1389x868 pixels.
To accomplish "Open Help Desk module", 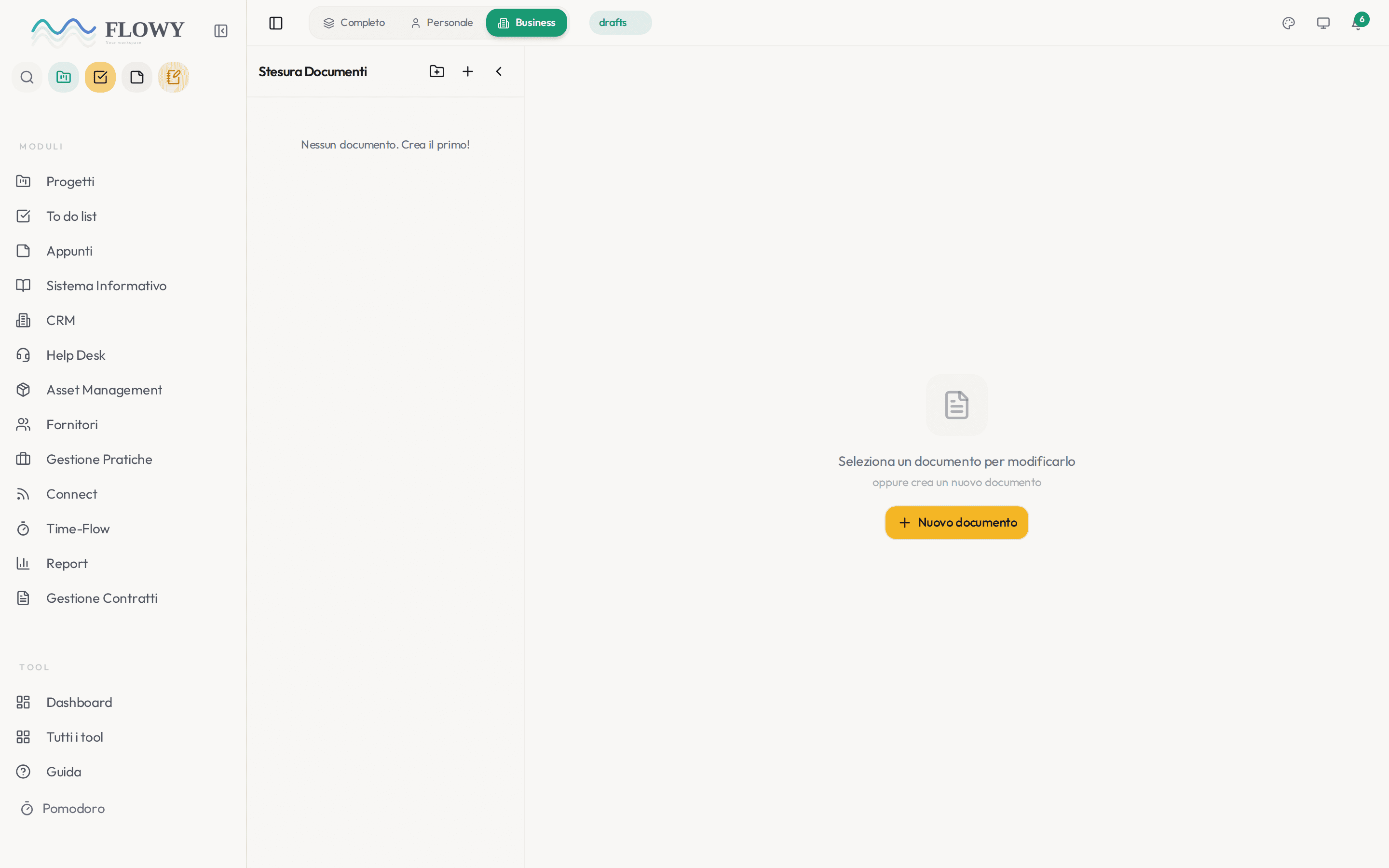I will pyautogui.click(x=123, y=355).
